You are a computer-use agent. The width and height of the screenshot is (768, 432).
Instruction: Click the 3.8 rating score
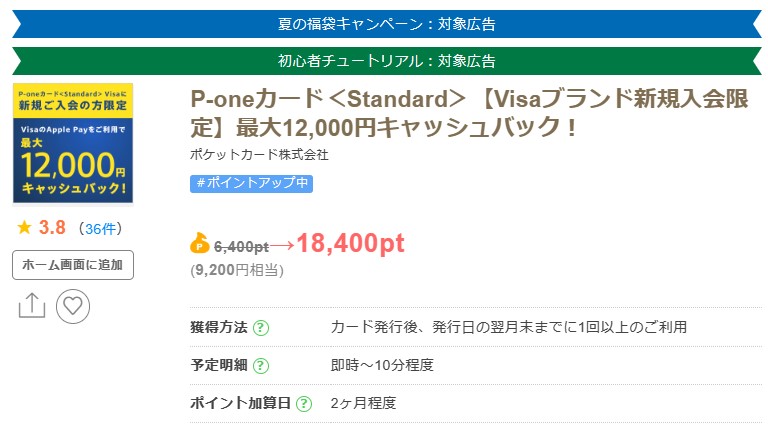tap(52, 228)
